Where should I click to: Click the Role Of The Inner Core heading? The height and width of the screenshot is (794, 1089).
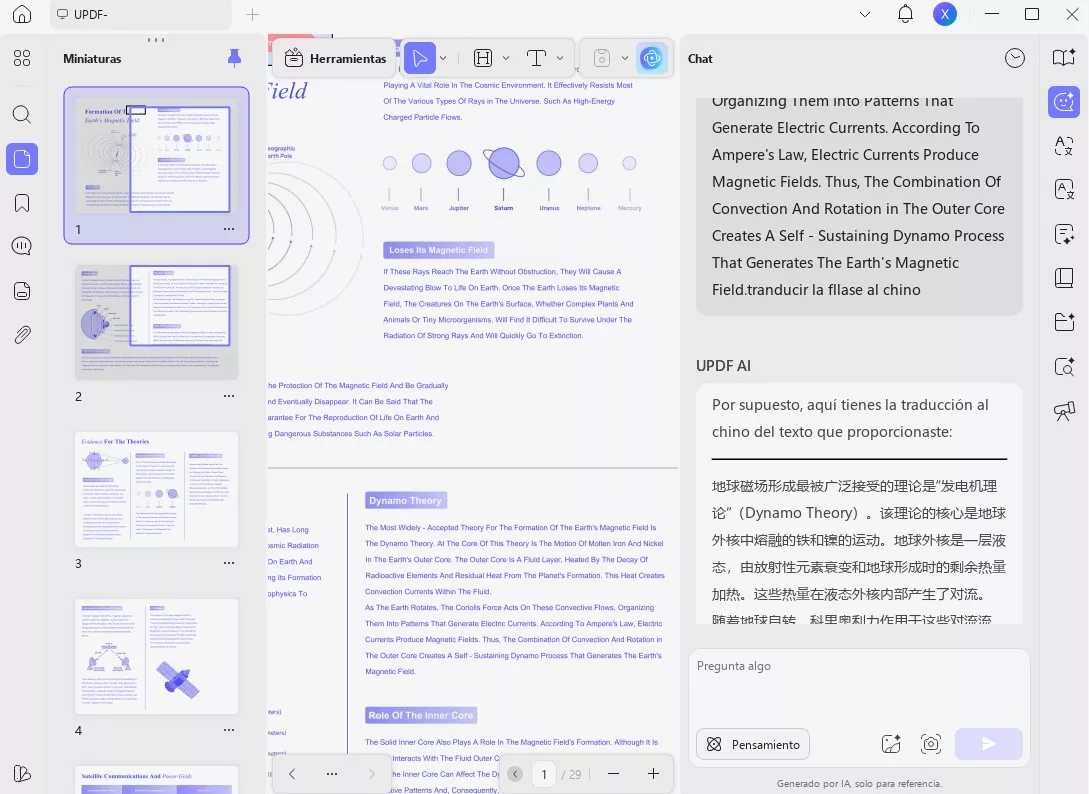click(421, 716)
